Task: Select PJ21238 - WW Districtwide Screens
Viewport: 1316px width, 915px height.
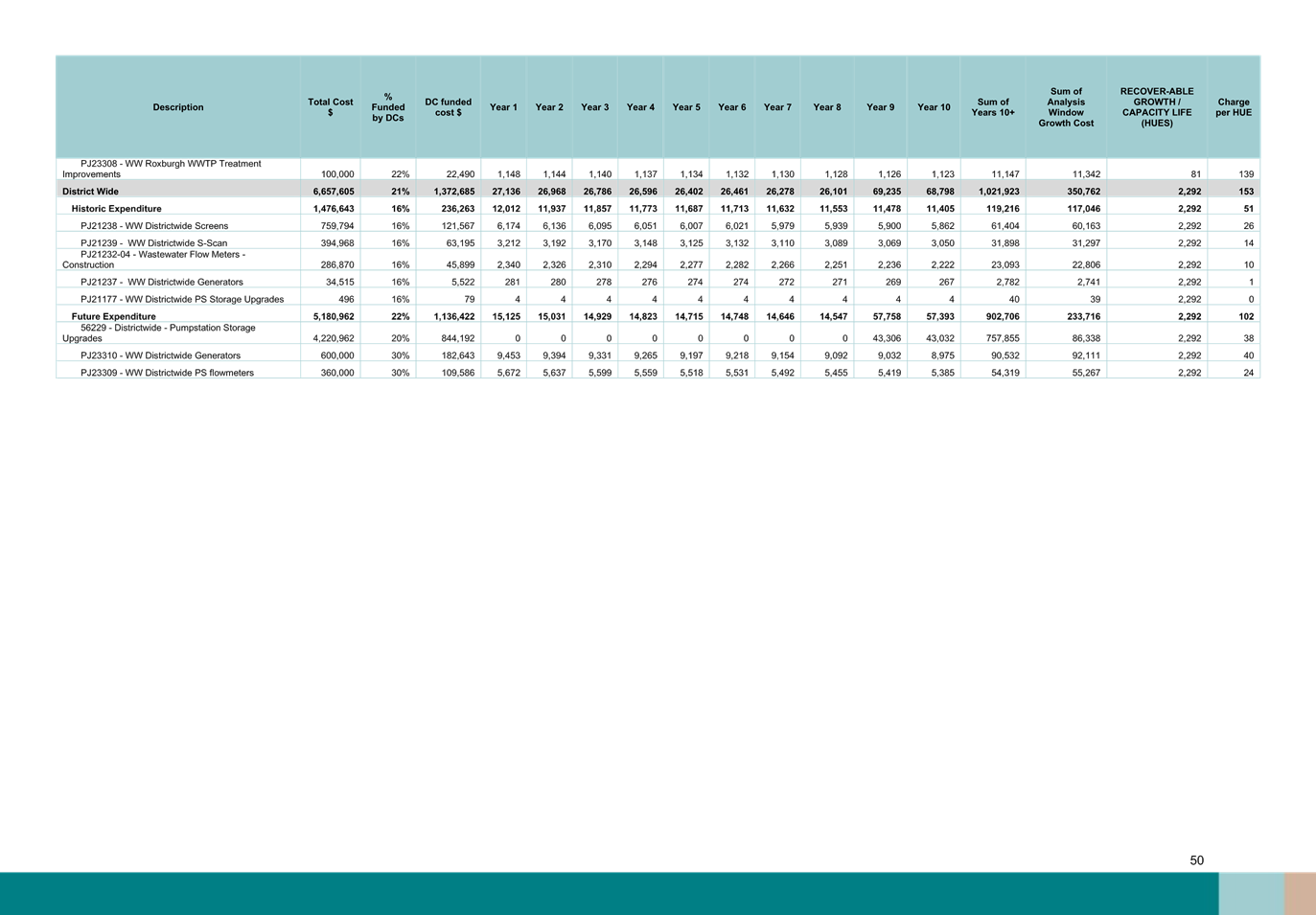Action: (x=154, y=226)
